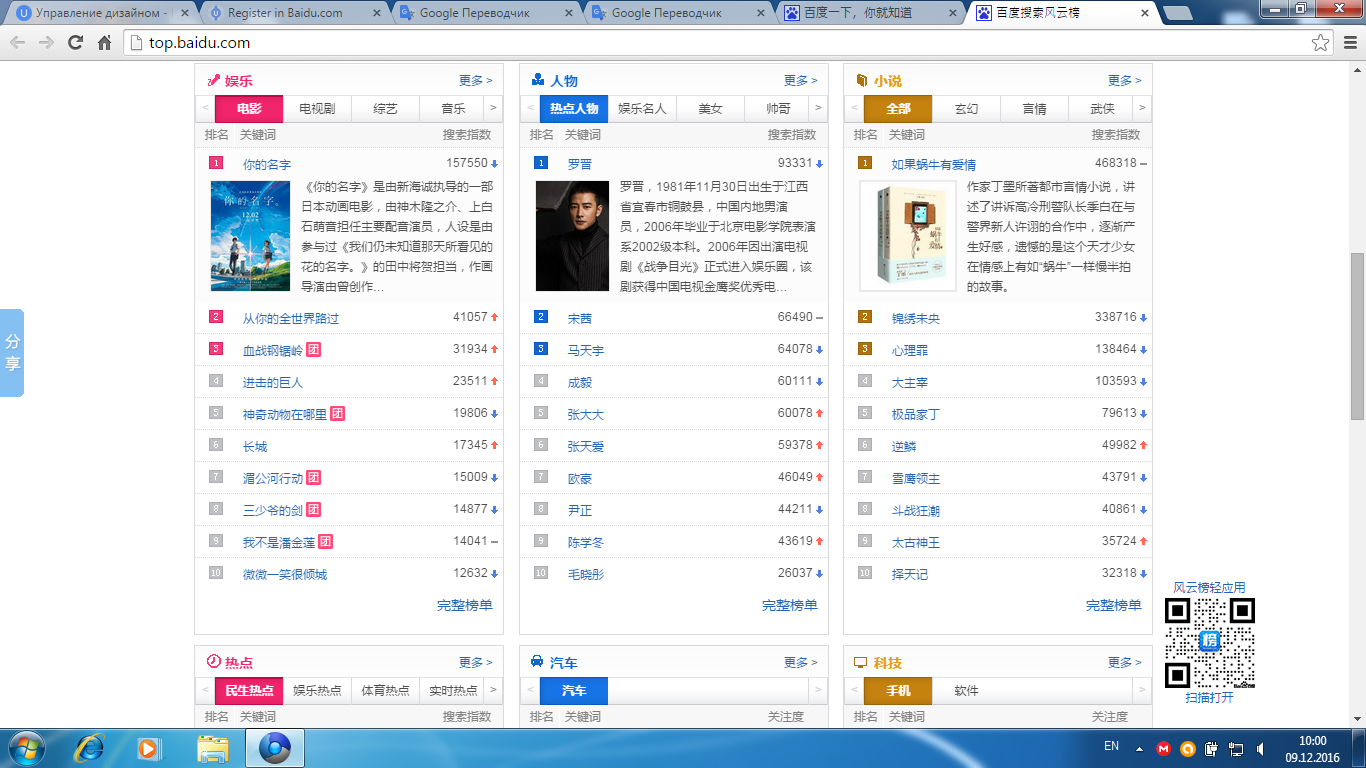Switch to 玄幻 tab in 小说
Screen dimensions: 1366x768
966,109
